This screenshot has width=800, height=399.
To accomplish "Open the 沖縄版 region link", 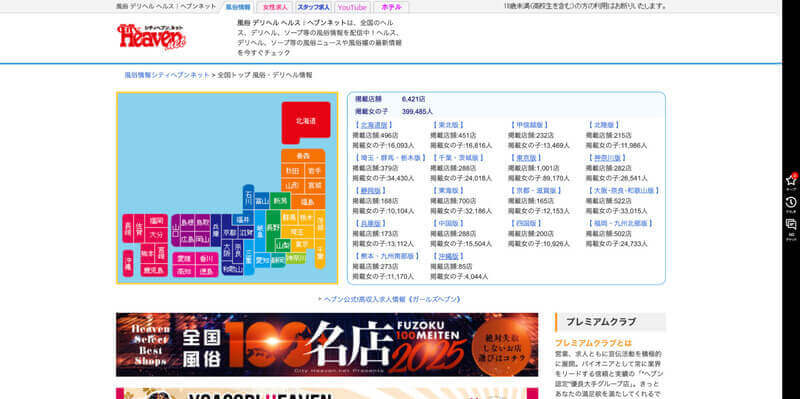I will point(447,256).
